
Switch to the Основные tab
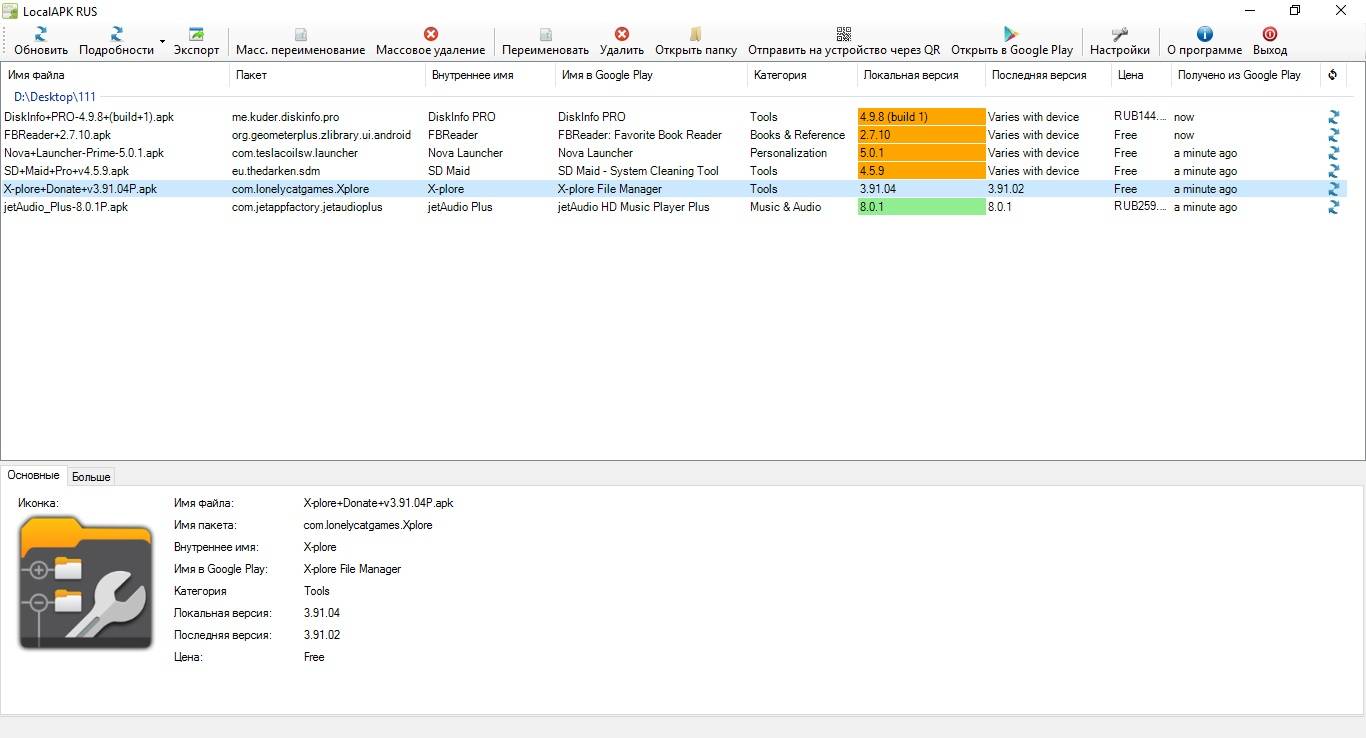point(34,476)
